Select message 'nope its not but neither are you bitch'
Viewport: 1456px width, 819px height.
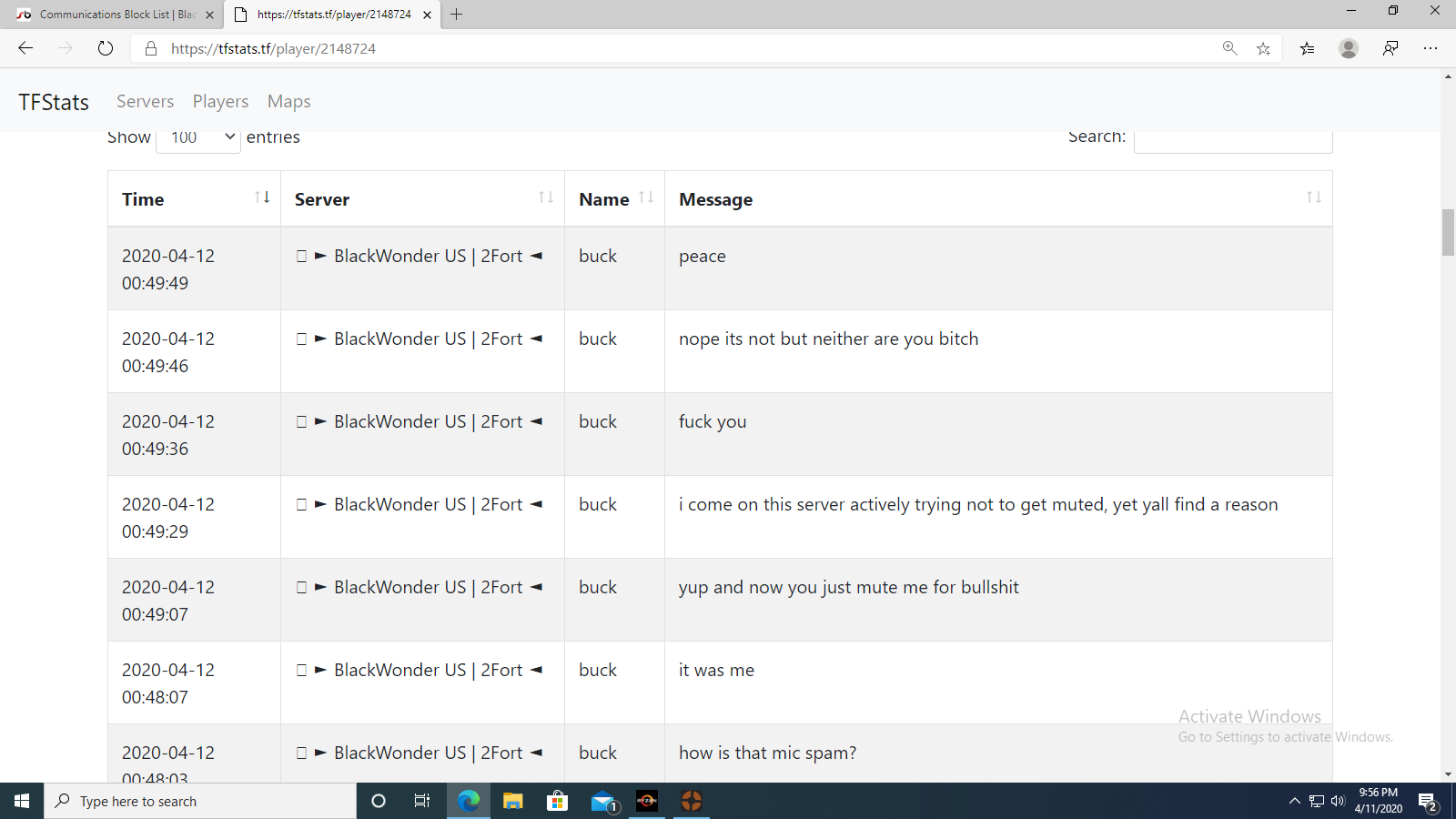click(828, 339)
